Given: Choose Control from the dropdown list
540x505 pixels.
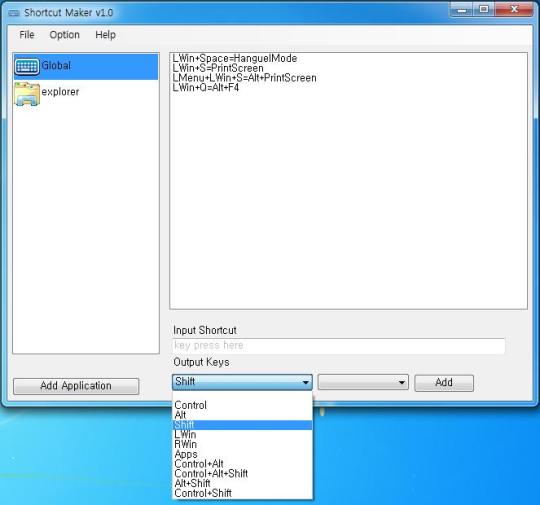Looking at the screenshot, I should click(242, 405).
